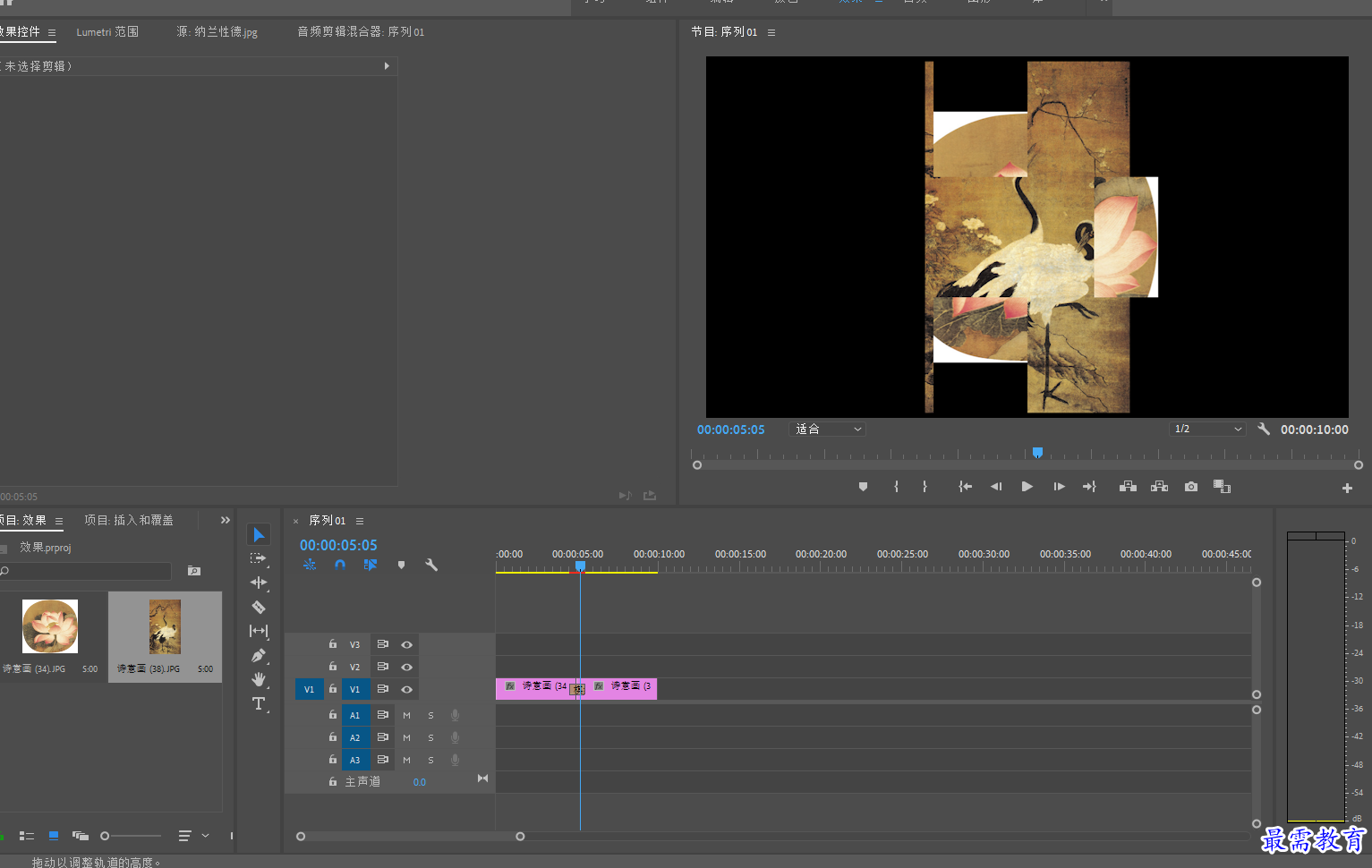This screenshot has width=1372, height=868.
Task: Toggle V1 source patching button
Action: (309, 689)
